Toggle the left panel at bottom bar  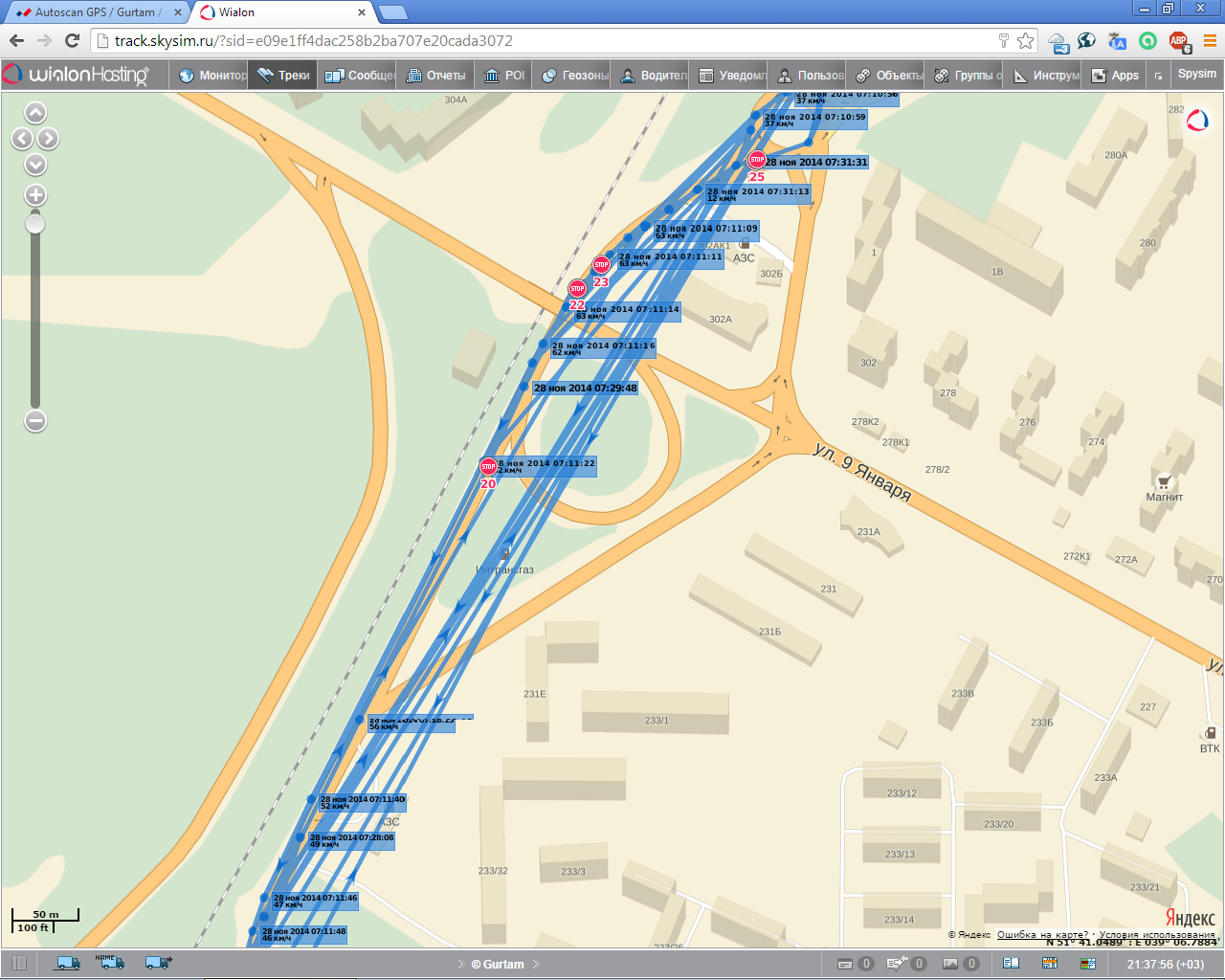pyautogui.click(x=18, y=964)
